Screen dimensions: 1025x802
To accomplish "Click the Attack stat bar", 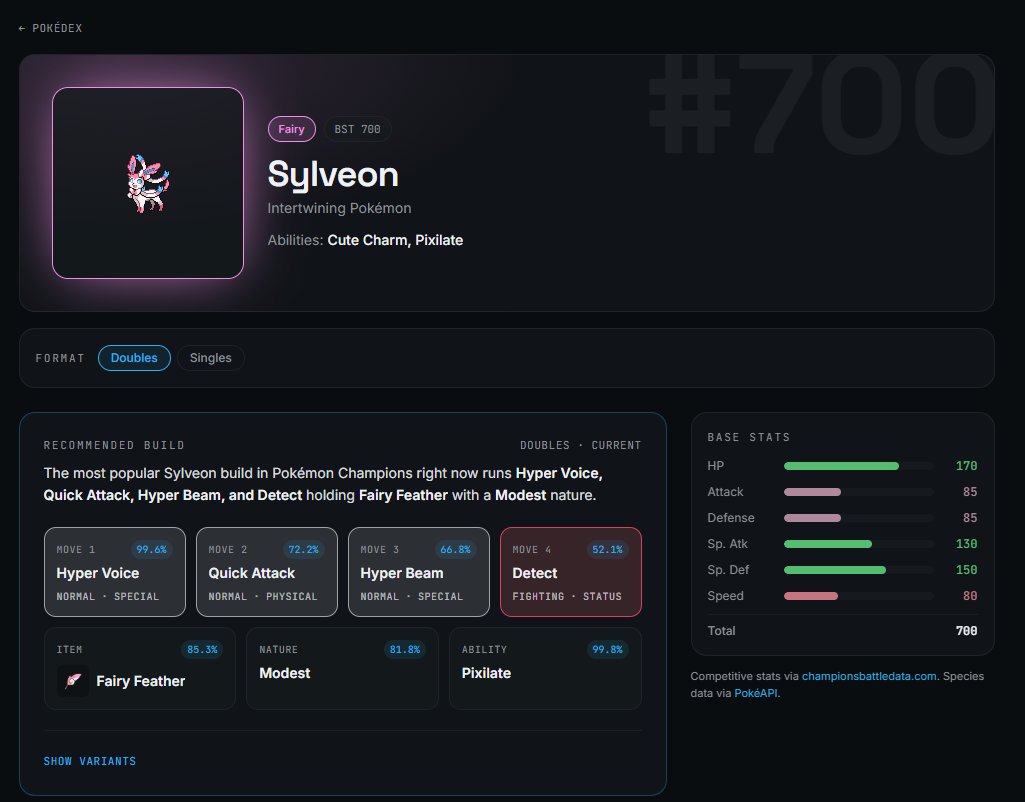I will pos(858,492).
